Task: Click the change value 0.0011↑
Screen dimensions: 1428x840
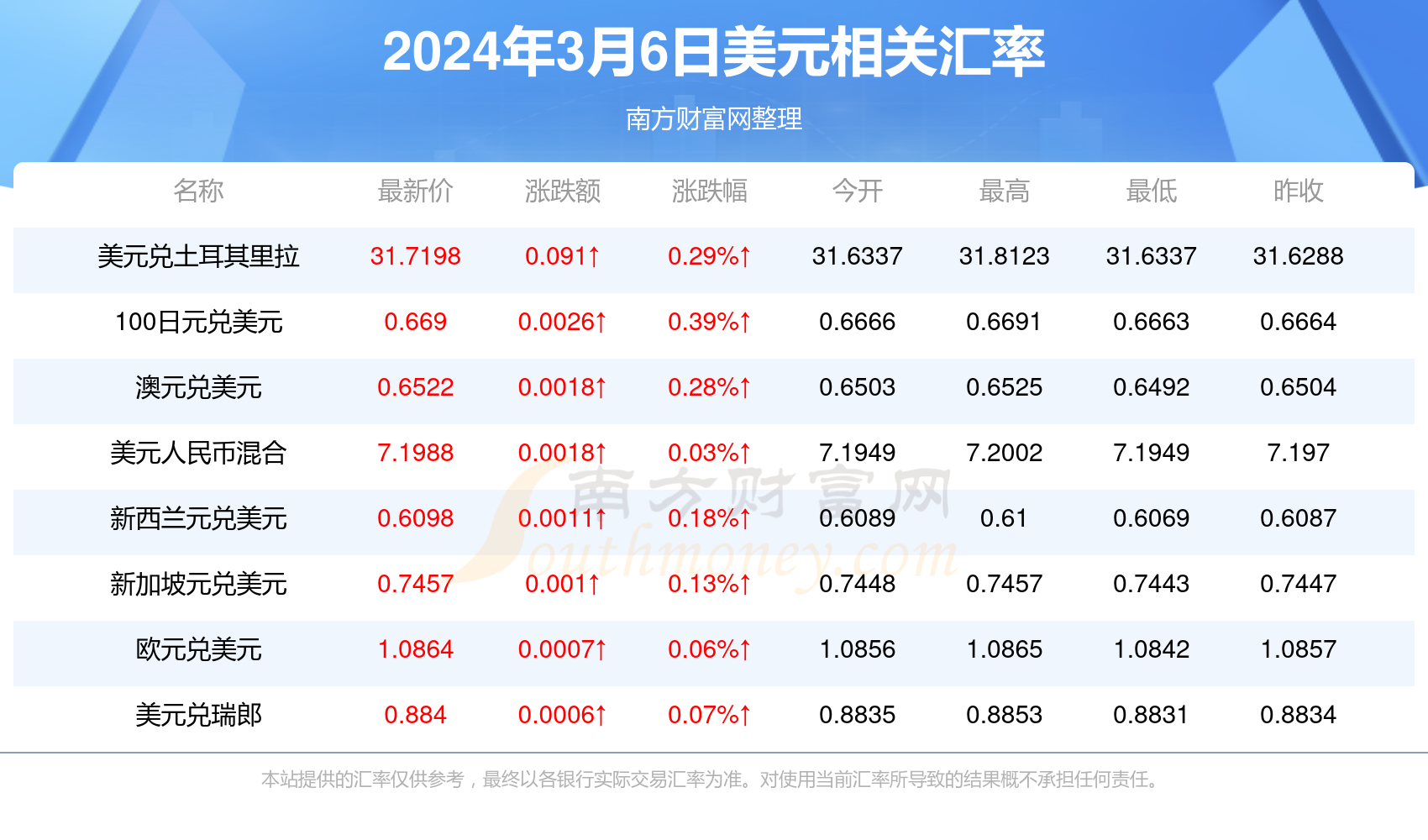Action: tap(563, 518)
